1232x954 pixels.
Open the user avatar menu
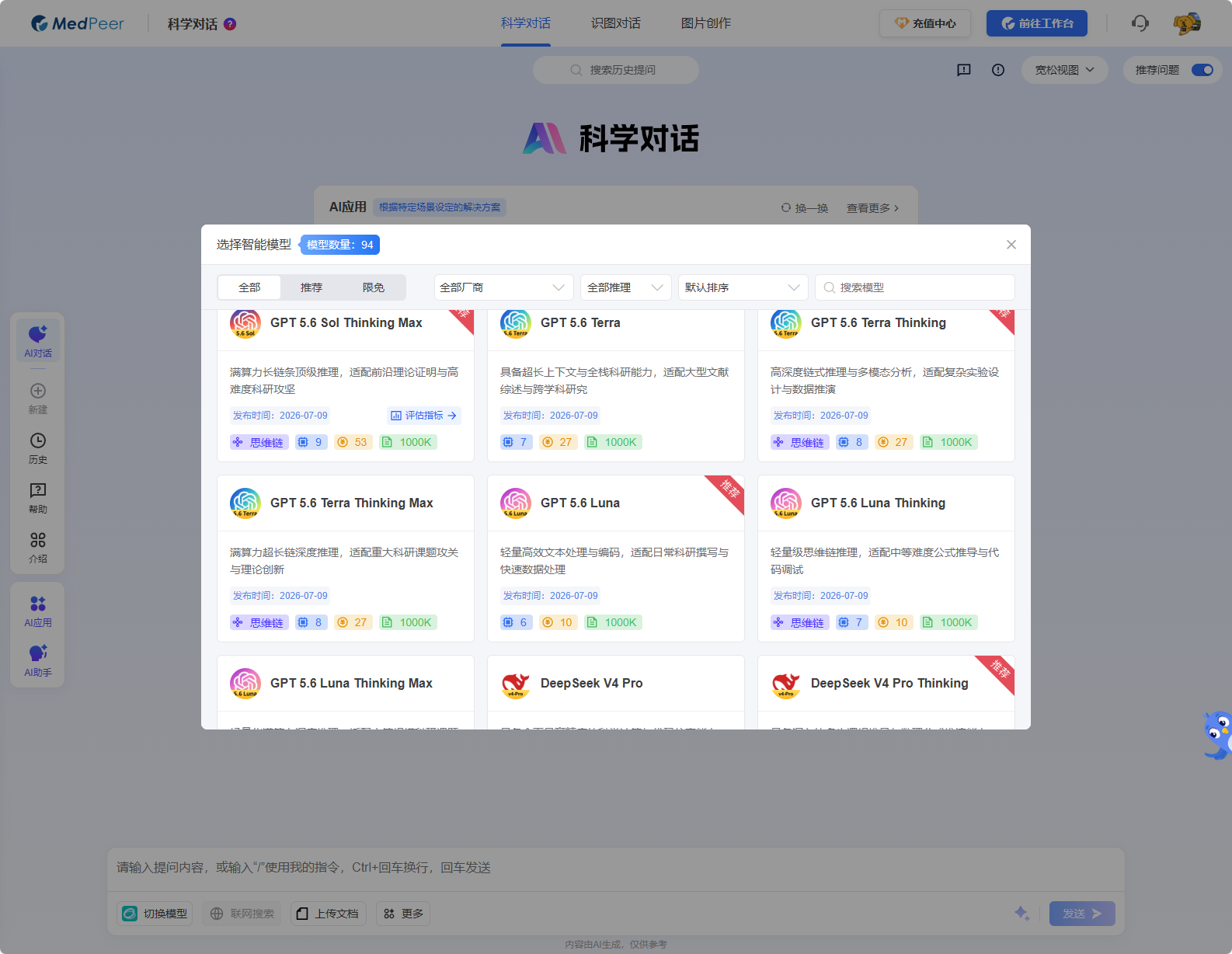pos(1186,23)
